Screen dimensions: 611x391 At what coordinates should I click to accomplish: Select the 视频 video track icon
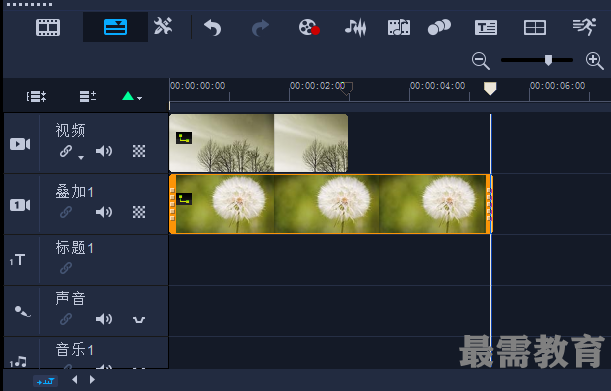20,144
